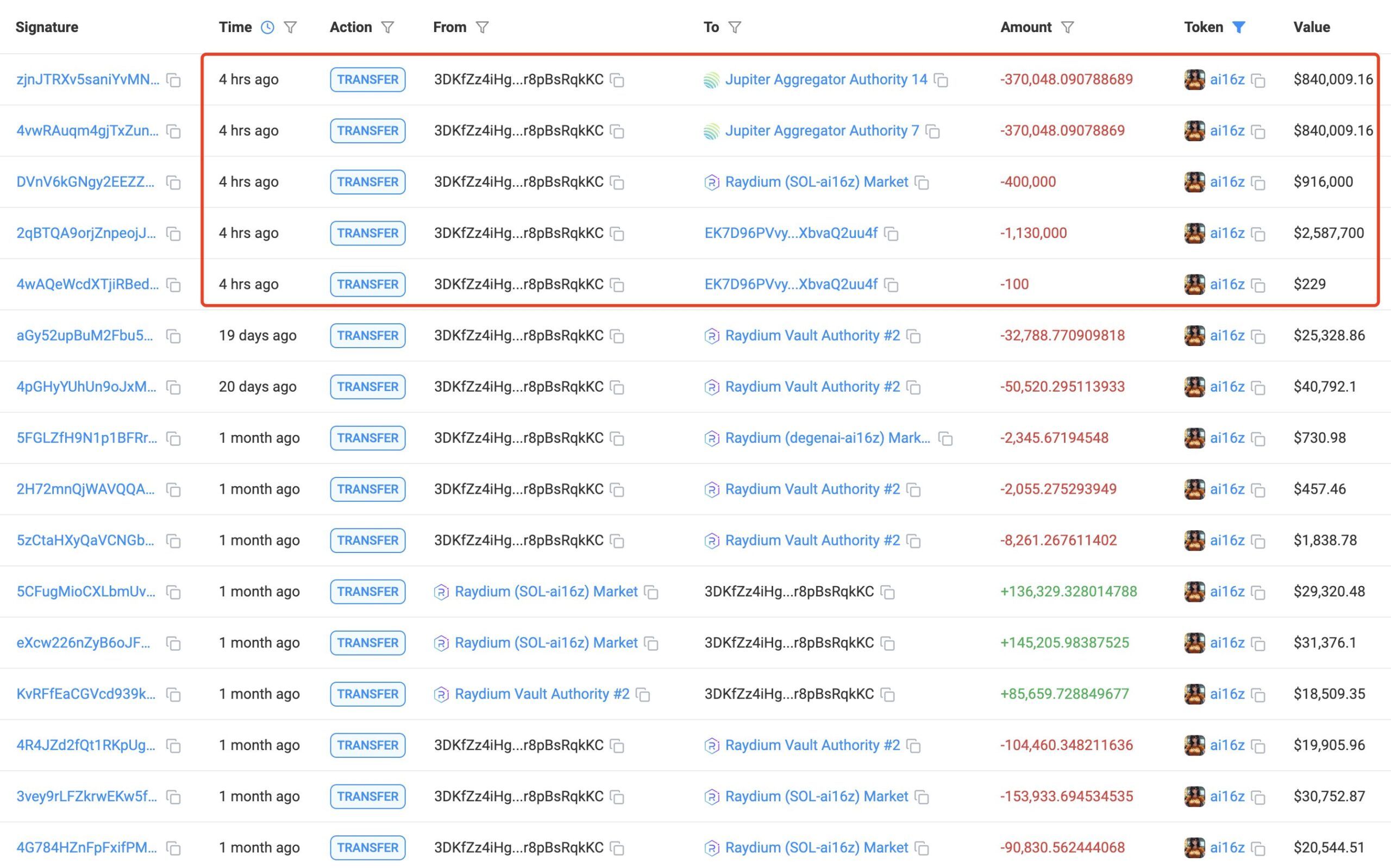The width and height of the screenshot is (1391, 868).
Task: Click the Value column header
Action: 1311,27
